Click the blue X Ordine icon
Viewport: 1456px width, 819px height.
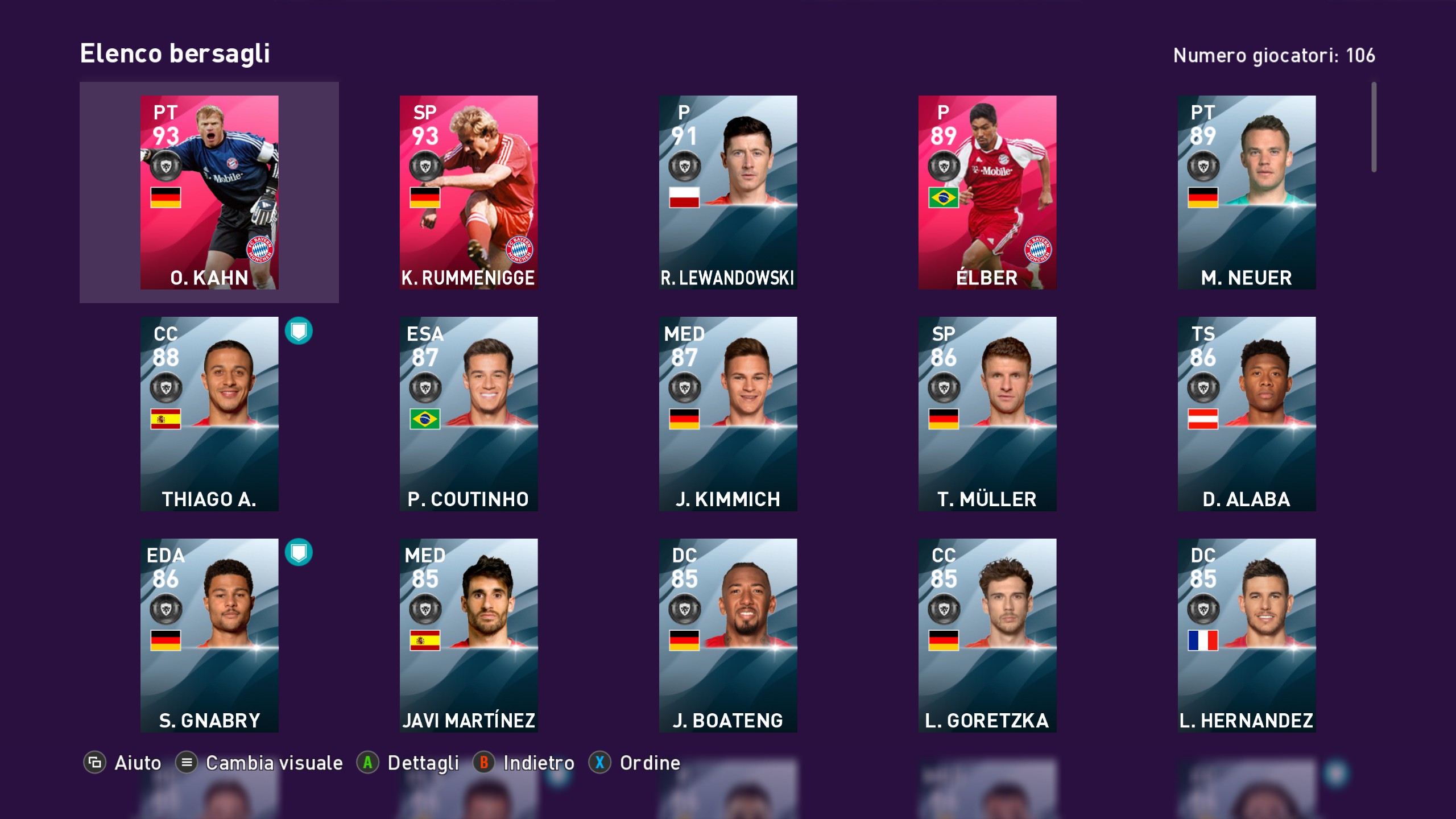point(600,763)
